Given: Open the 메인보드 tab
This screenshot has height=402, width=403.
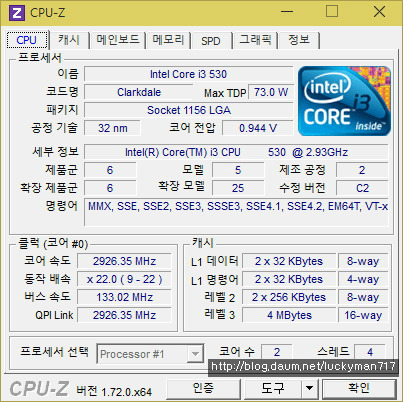Looking at the screenshot, I should tap(117, 40).
